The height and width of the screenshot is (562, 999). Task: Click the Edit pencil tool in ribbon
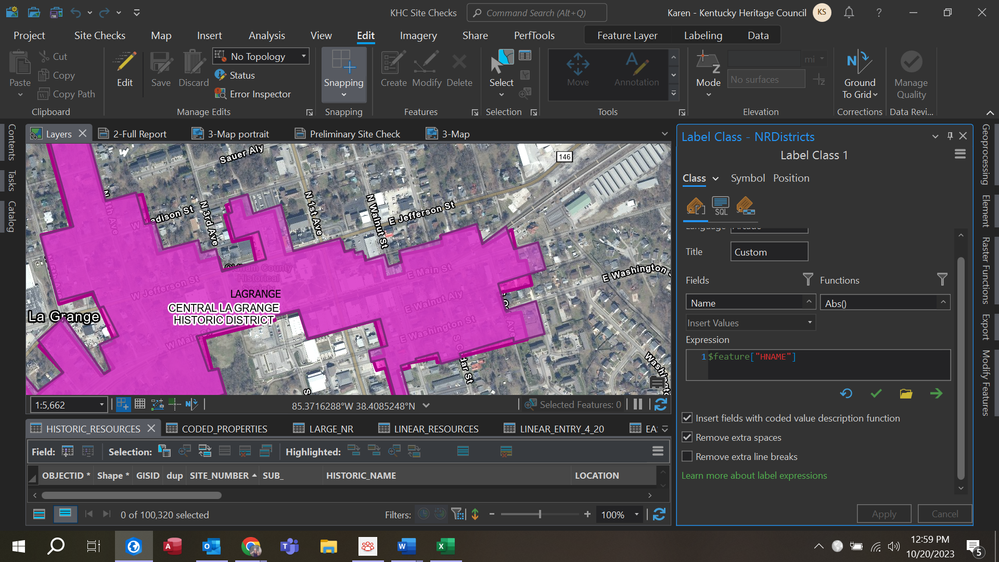(124, 69)
